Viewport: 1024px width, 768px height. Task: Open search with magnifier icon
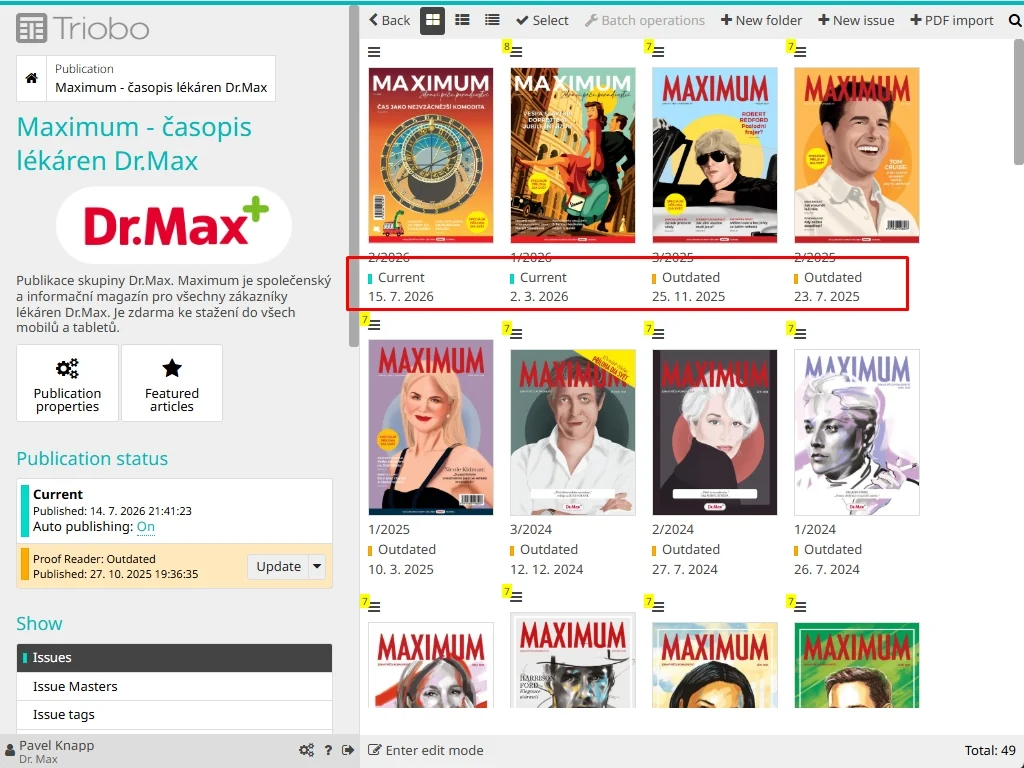(x=1015, y=20)
